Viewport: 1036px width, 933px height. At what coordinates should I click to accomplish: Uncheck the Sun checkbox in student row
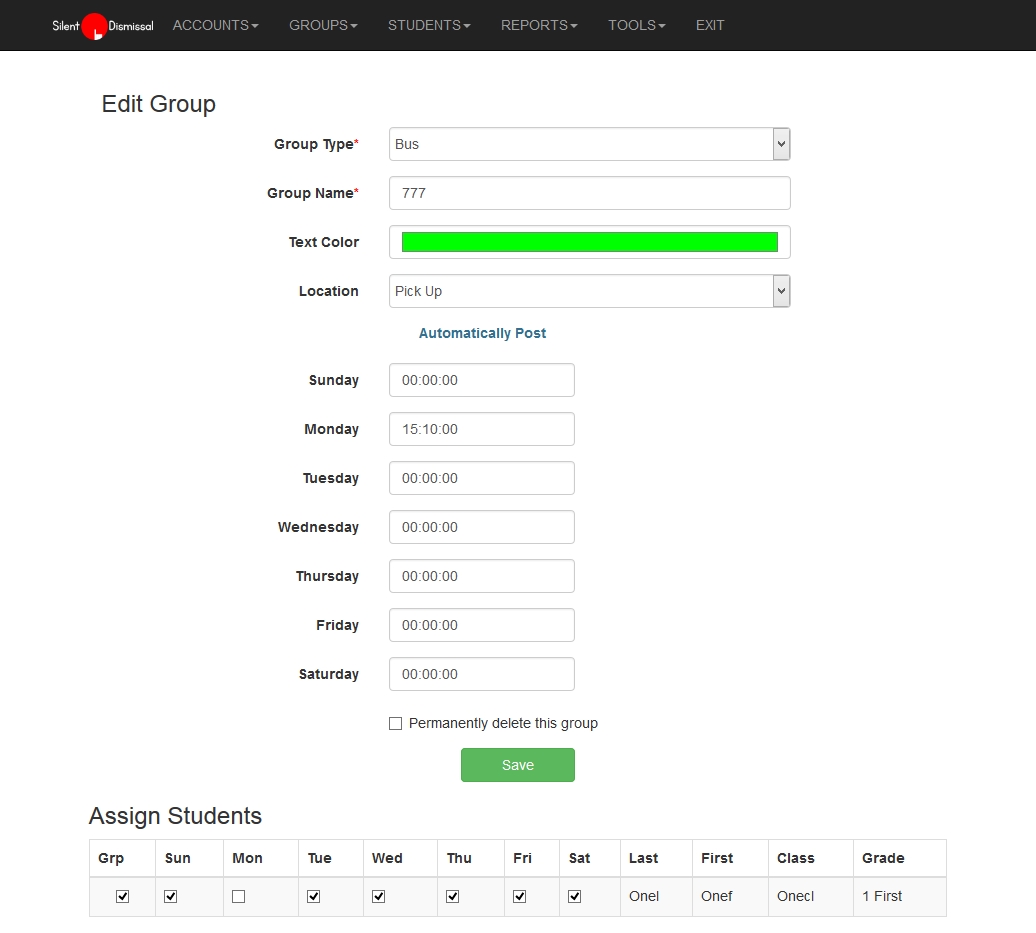[170, 897]
